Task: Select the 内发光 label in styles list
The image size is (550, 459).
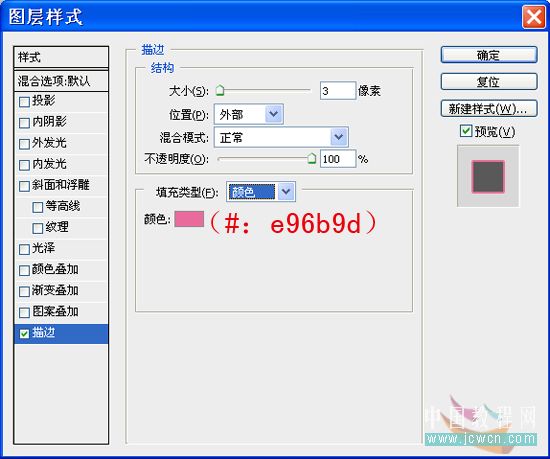Action: [49, 164]
